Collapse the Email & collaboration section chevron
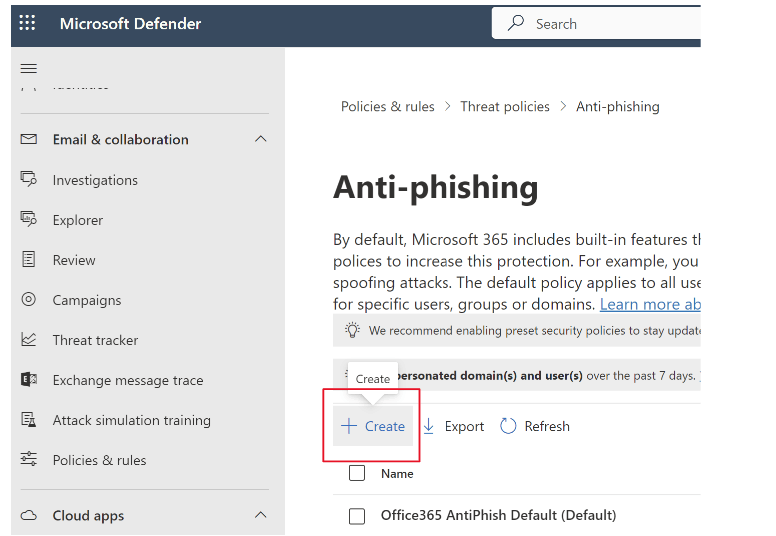Viewport: 776px width, 536px height. click(x=261, y=139)
